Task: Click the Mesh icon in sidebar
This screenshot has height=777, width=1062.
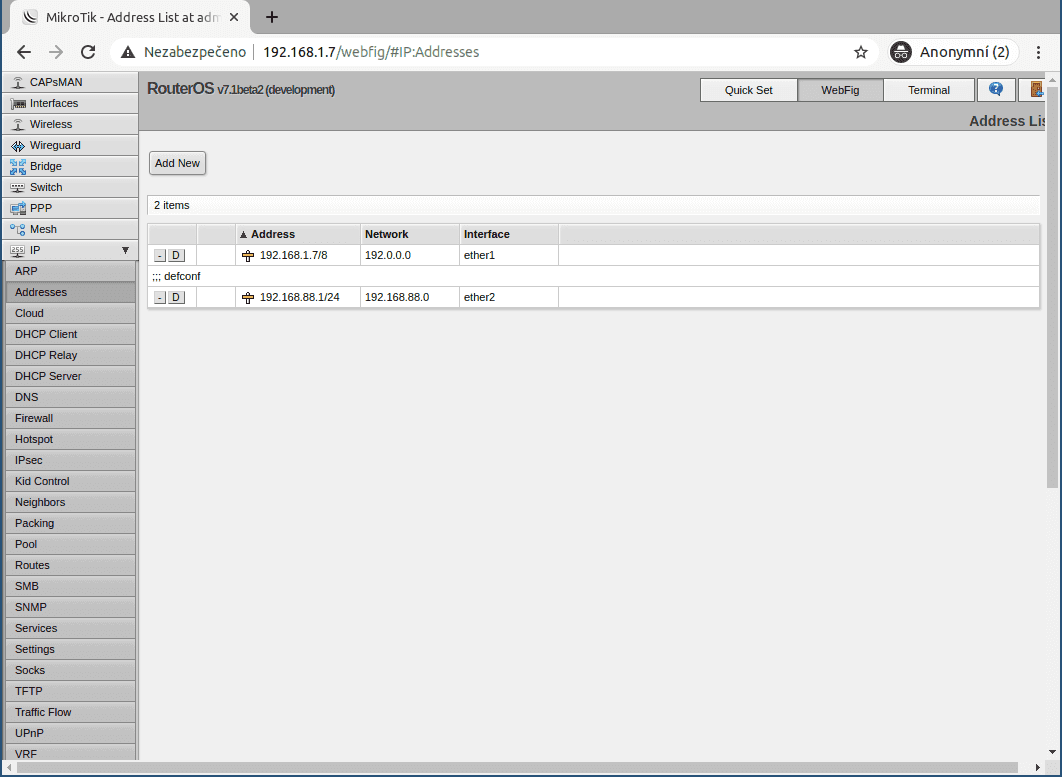Action: [x=18, y=230]
